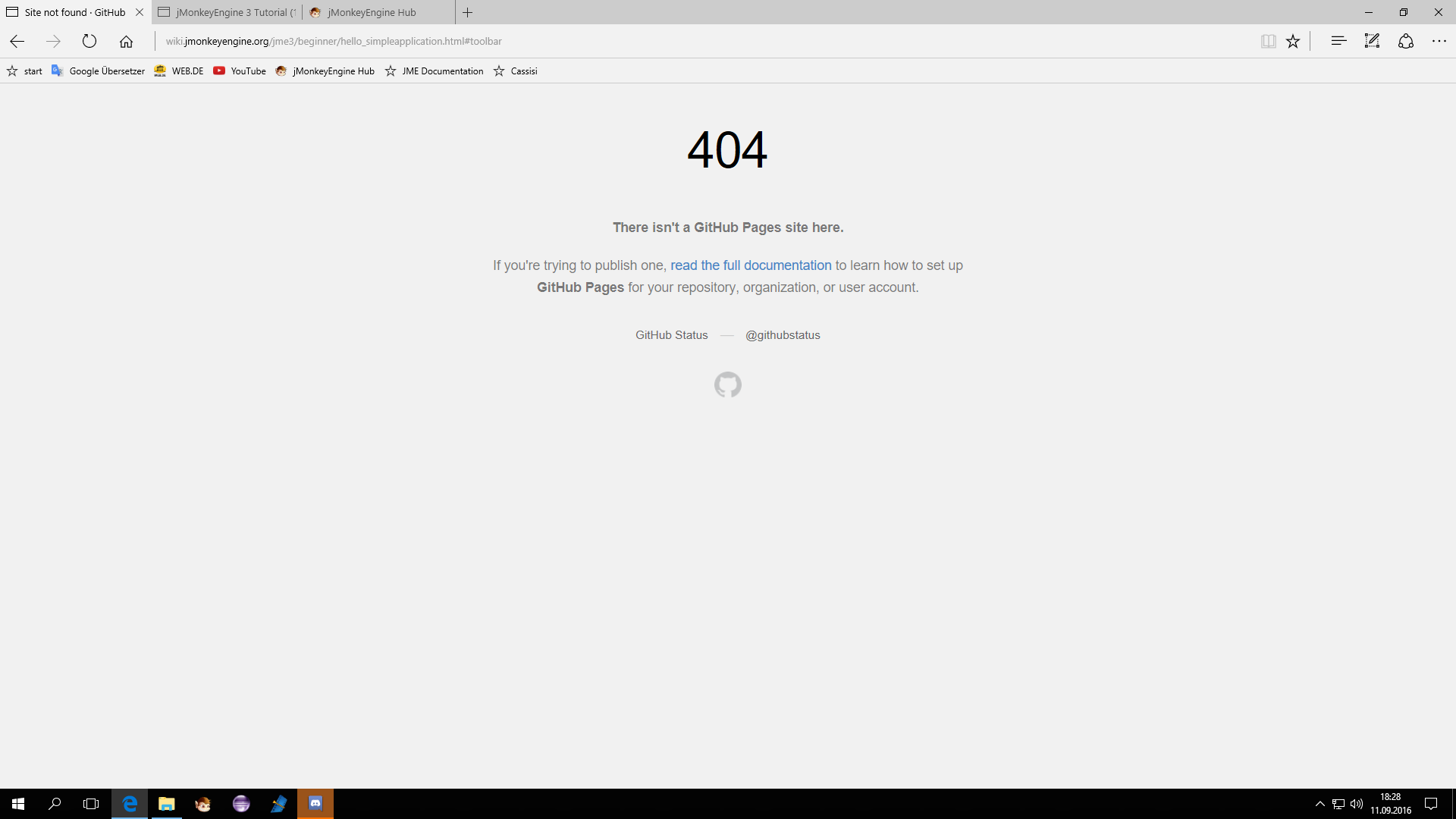Image resolution: width=1456 pixels, height=819 pixels.
Task: Open the 'start' favorites bar bookmark
Action: [24, 71]
